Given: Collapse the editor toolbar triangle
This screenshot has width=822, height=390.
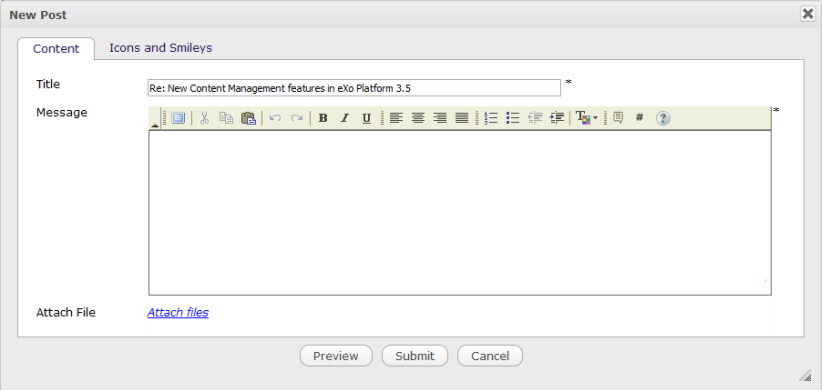Looking at the screenshot, I should (x=155, y=125).
